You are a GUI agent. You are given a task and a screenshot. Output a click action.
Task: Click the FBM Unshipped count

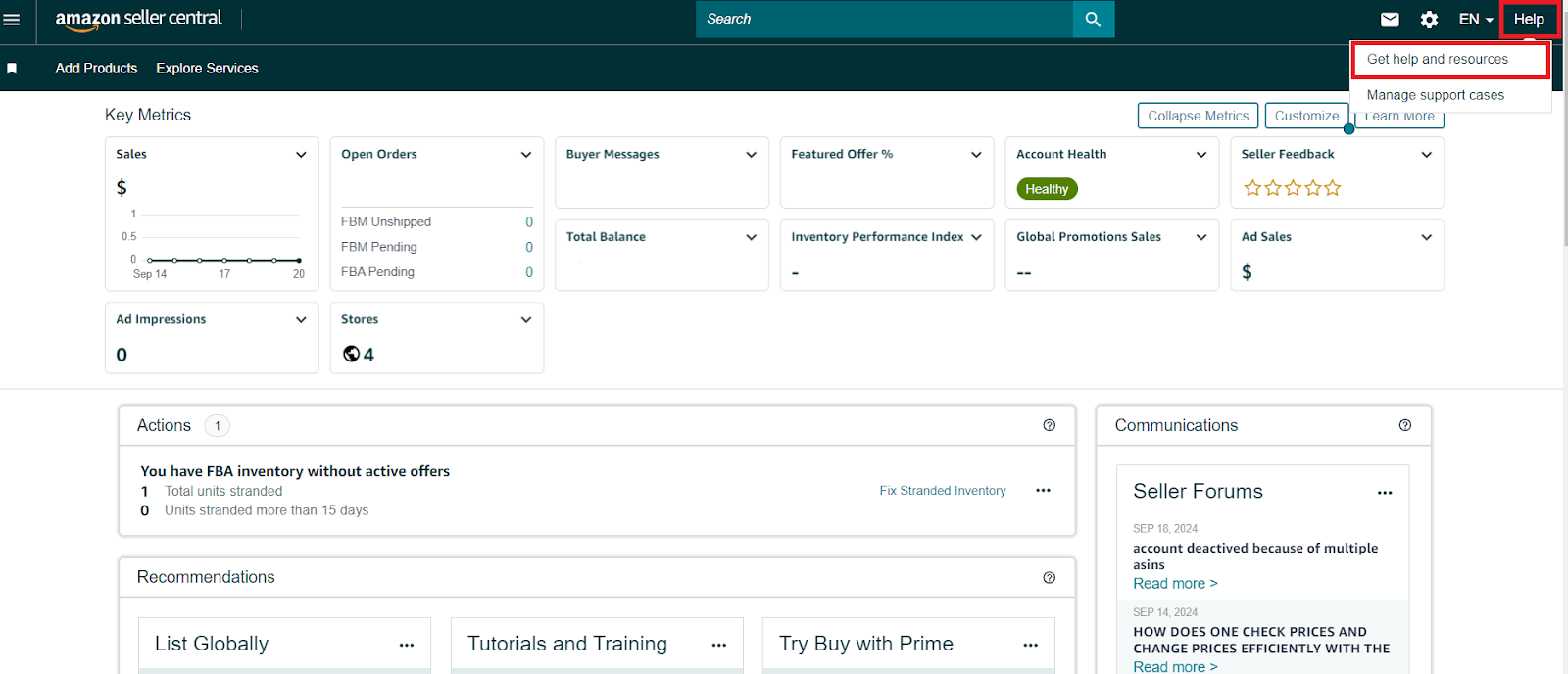click(529, 222)
